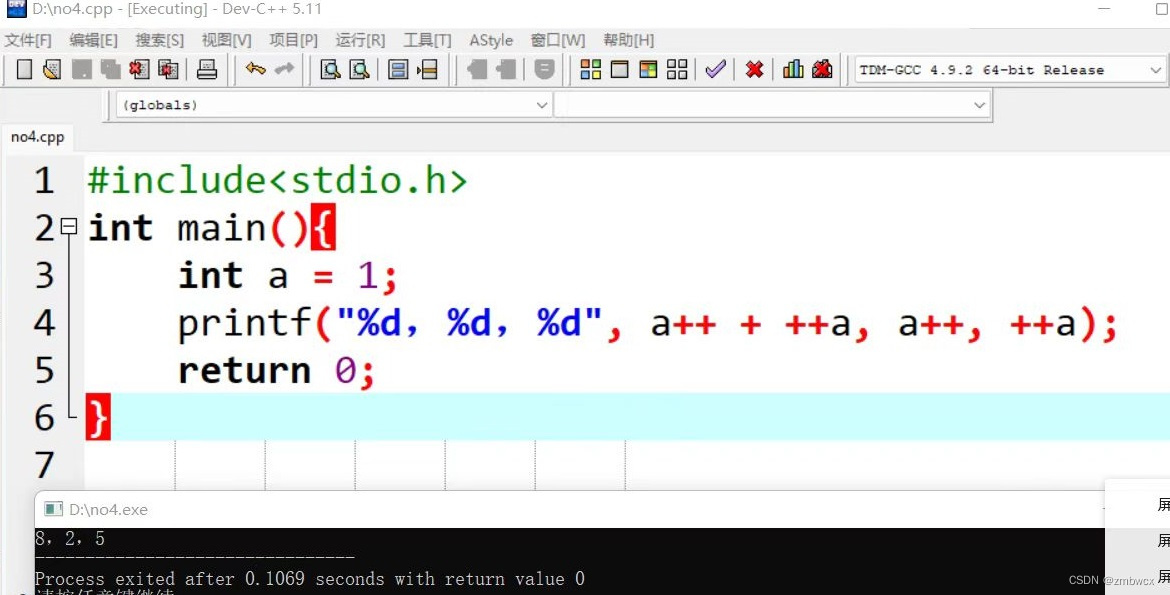1170x595 pixels.
Task: Click the 'a++ + ++a' expression in code
Action: 750,323
